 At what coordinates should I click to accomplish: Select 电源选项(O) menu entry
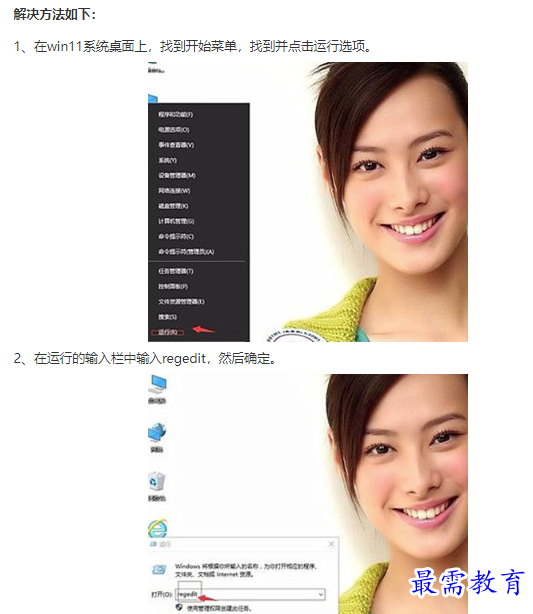click(174, 130)
